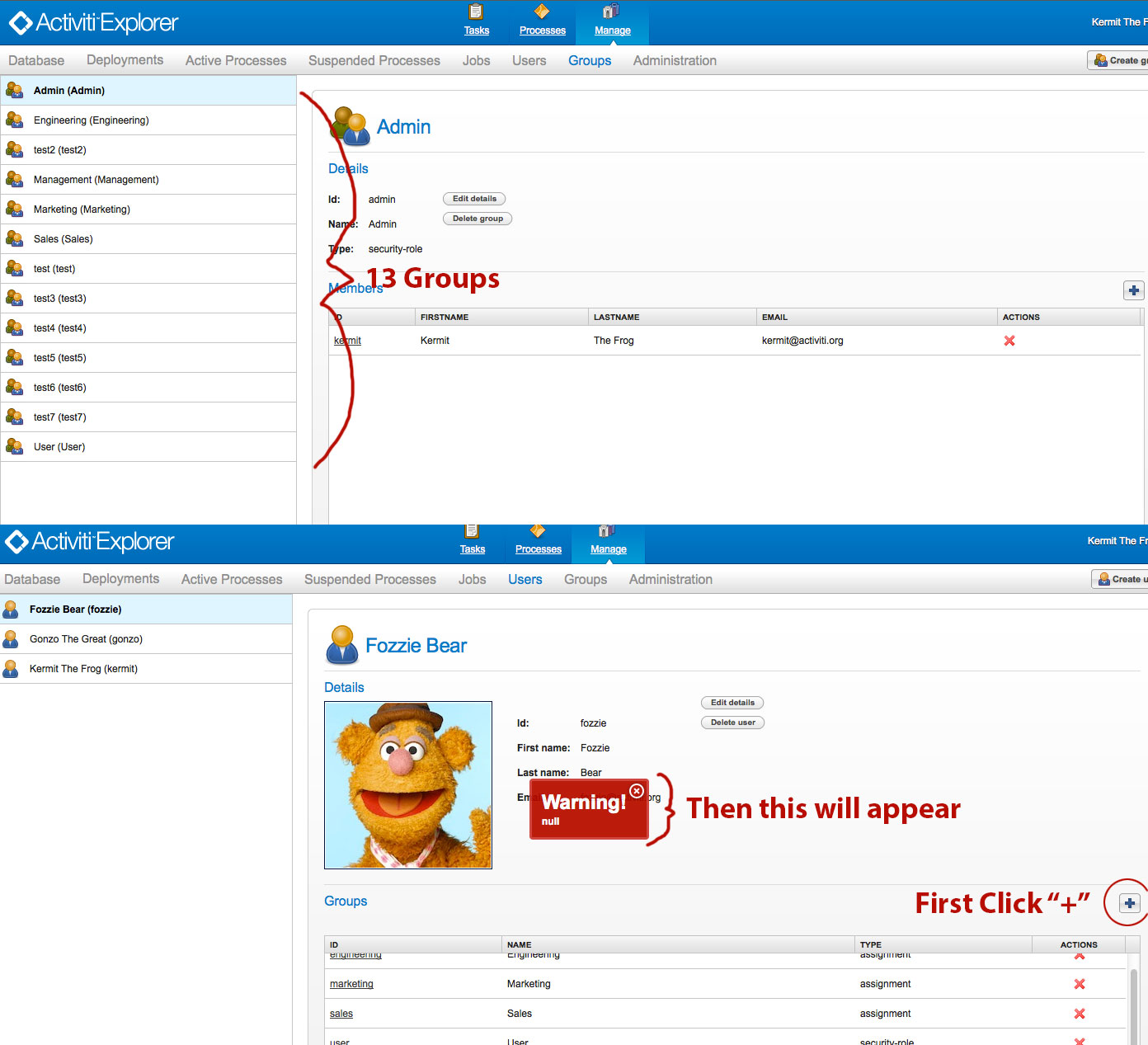The height and width of the screenshot is (1045, 1148).
Task: Click the large user icon beside Fozzie Bear heading
Action: point(341,645)
